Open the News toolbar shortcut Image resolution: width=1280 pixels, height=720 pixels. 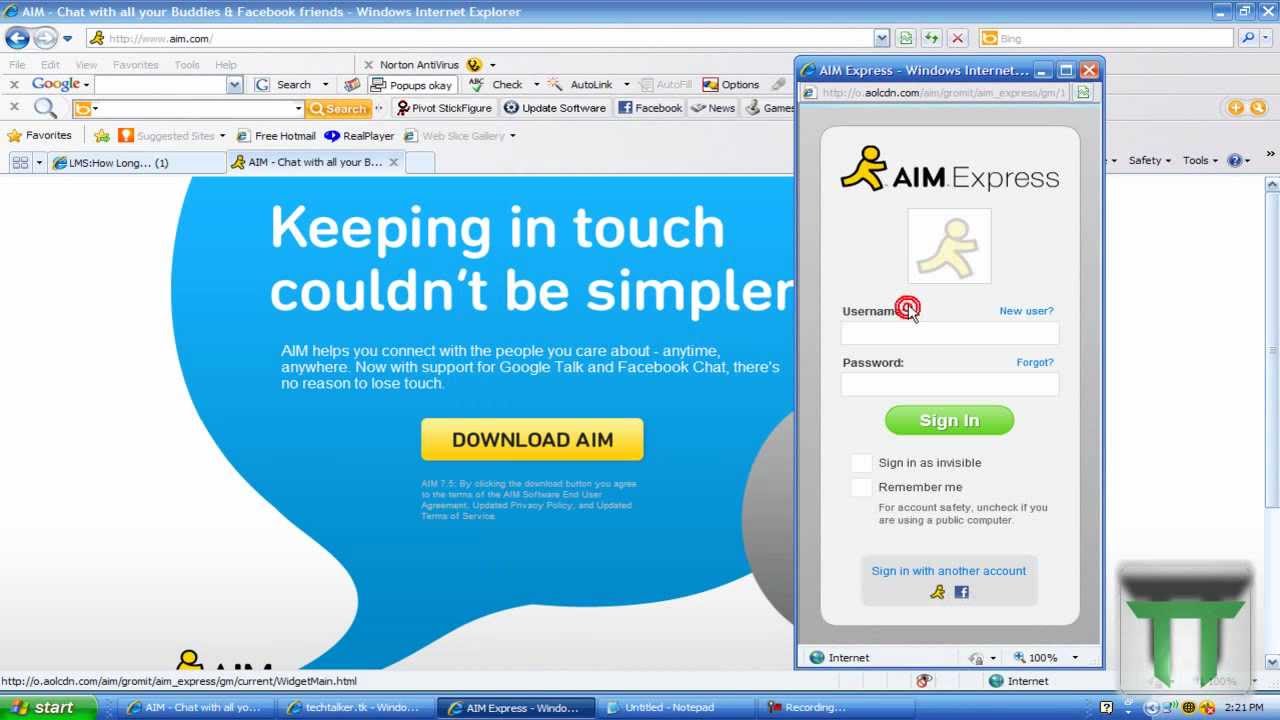click(x=713, y=108)
